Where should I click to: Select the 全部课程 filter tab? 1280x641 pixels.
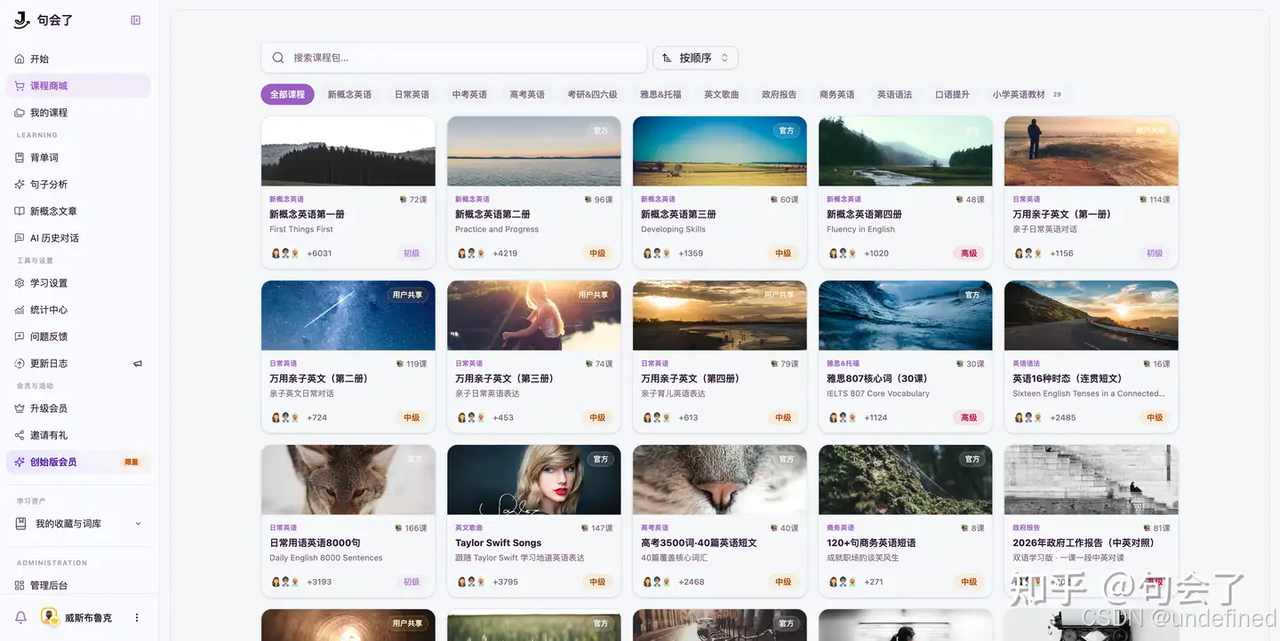pos(288,94)
